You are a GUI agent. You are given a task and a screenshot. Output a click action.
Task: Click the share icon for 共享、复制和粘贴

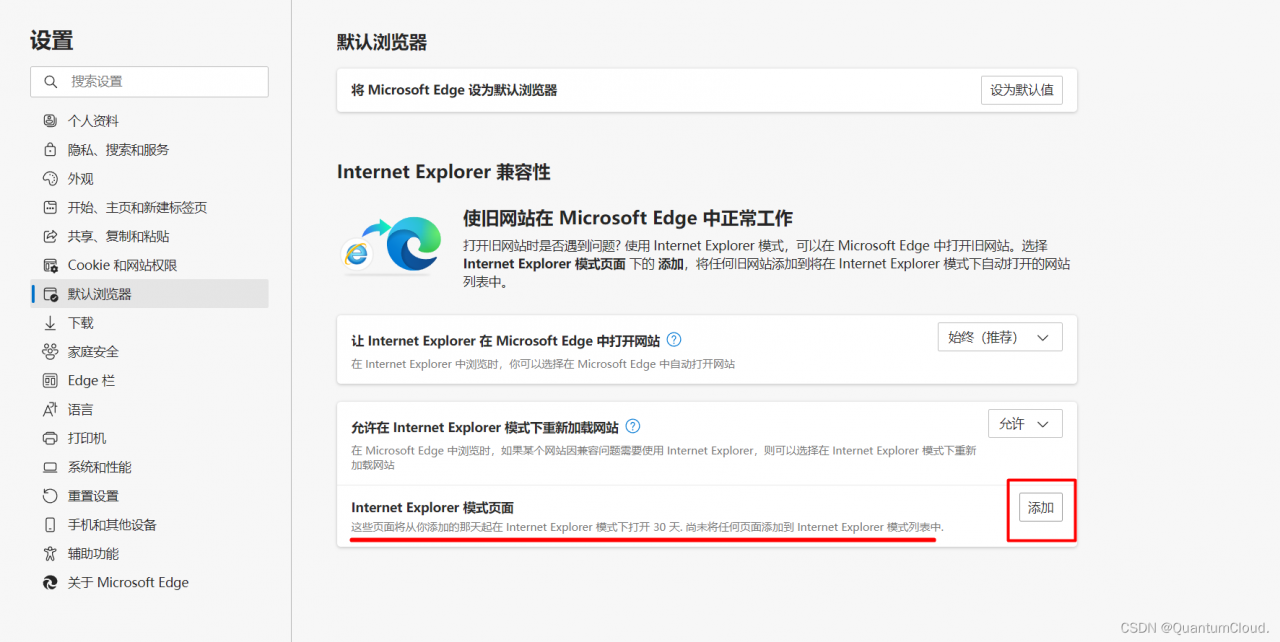pyautogui.click(x=50, y=237)
